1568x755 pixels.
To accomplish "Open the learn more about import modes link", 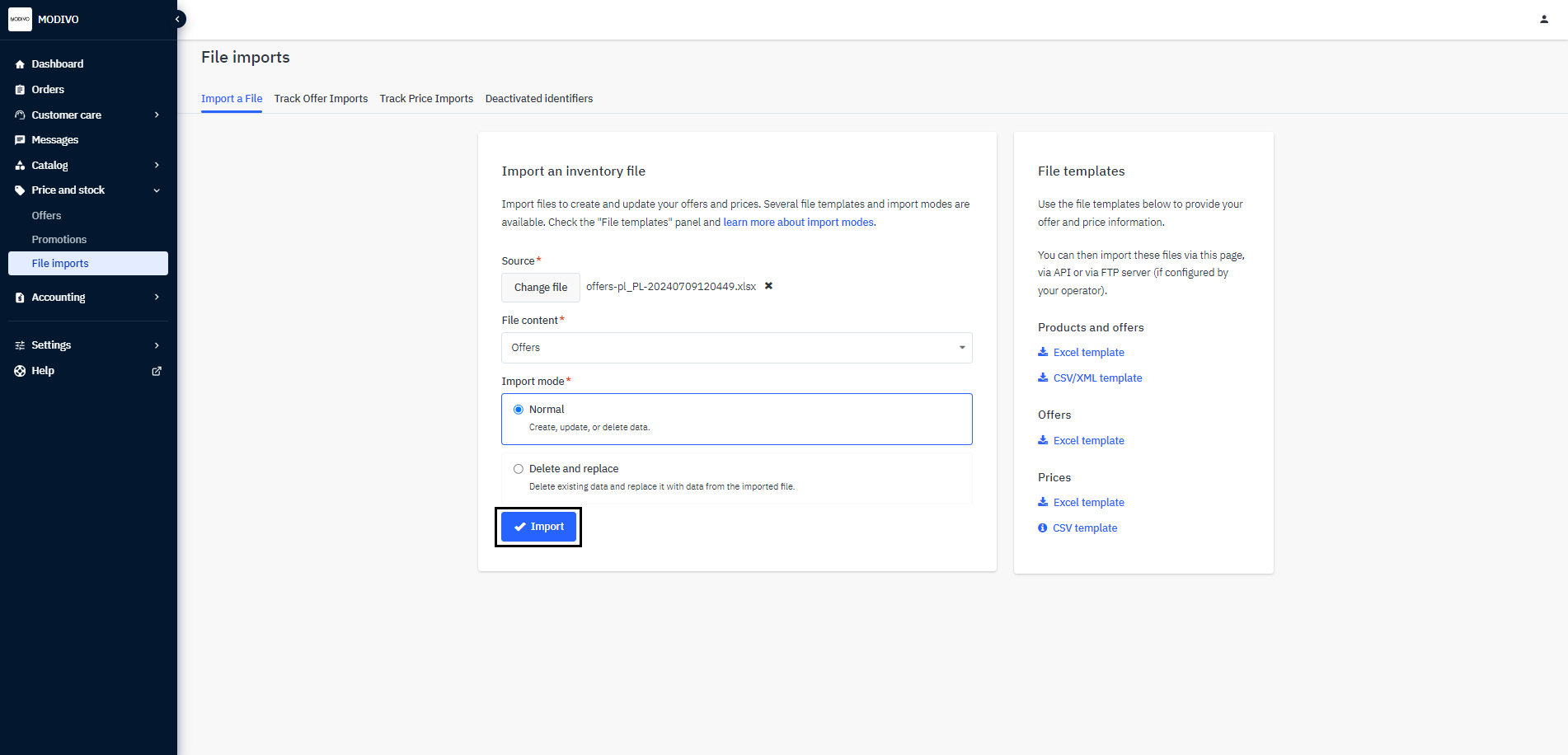I will pos(798,223).
